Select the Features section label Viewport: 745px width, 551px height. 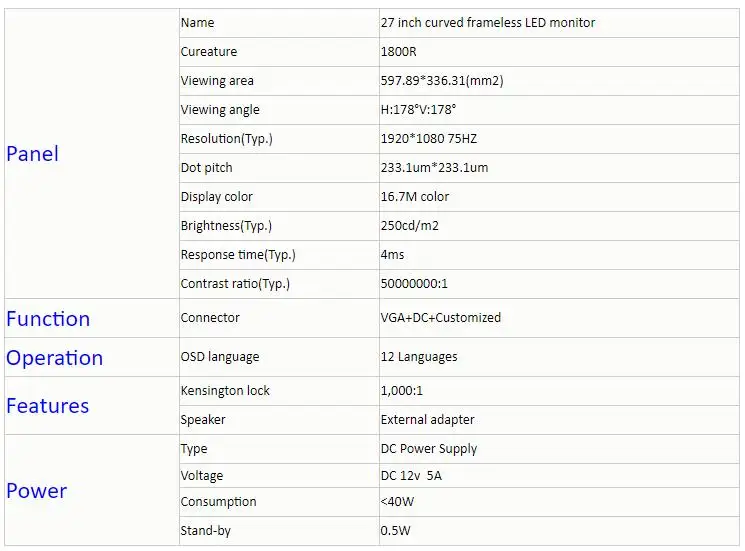(48, 406)
